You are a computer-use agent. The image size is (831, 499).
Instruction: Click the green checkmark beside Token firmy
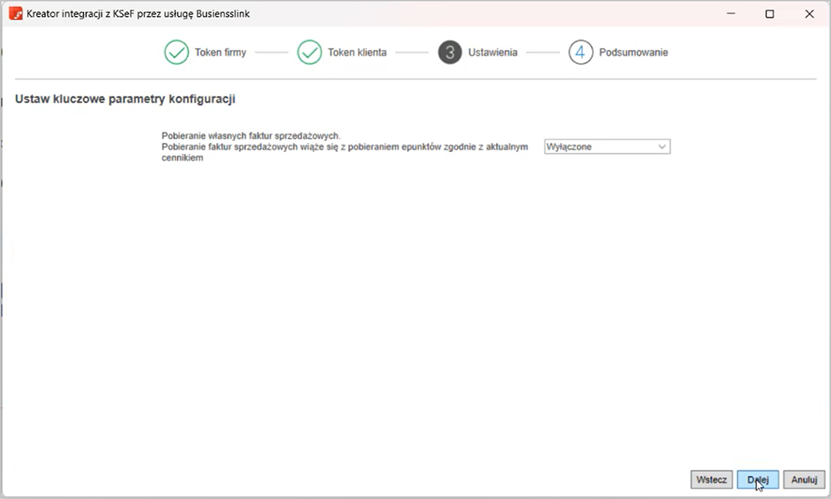pyautogui.click(x=177, y=53)
